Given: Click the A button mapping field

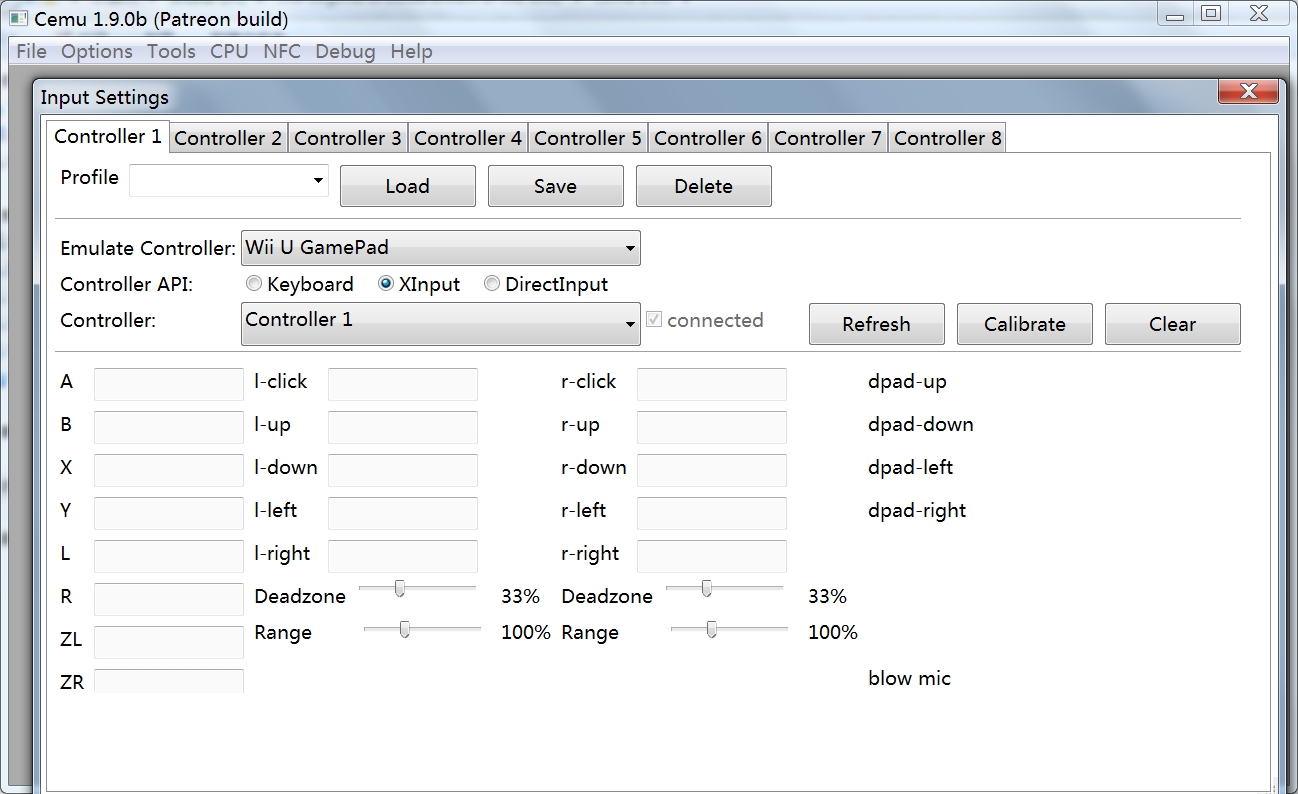Looking at the screenshot, I should click(169, 384).
